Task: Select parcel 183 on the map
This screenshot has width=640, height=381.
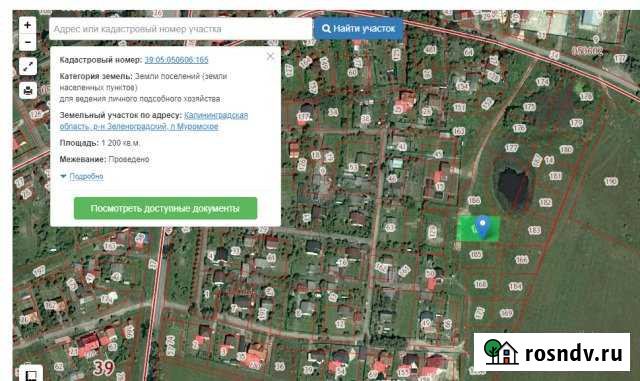Action: (534, 230)
